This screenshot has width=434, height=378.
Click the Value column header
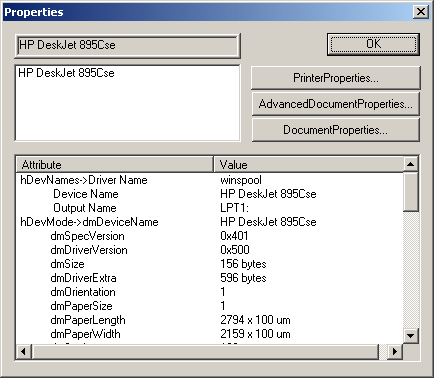click(308, 165)
